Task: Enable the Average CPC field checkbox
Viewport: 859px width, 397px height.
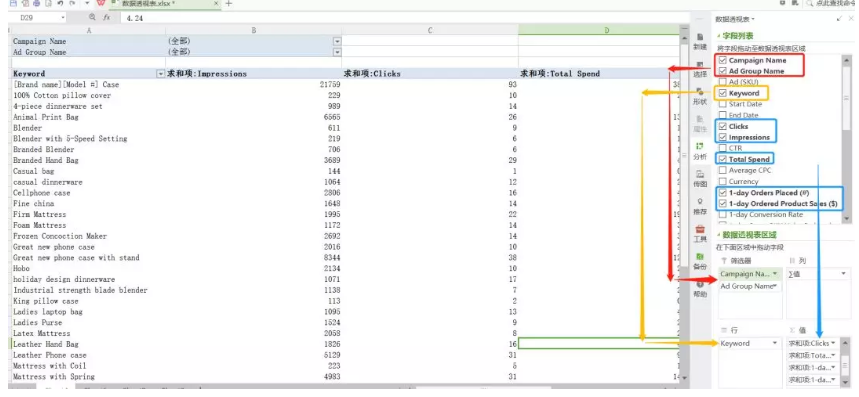Action: coord(722,170)
